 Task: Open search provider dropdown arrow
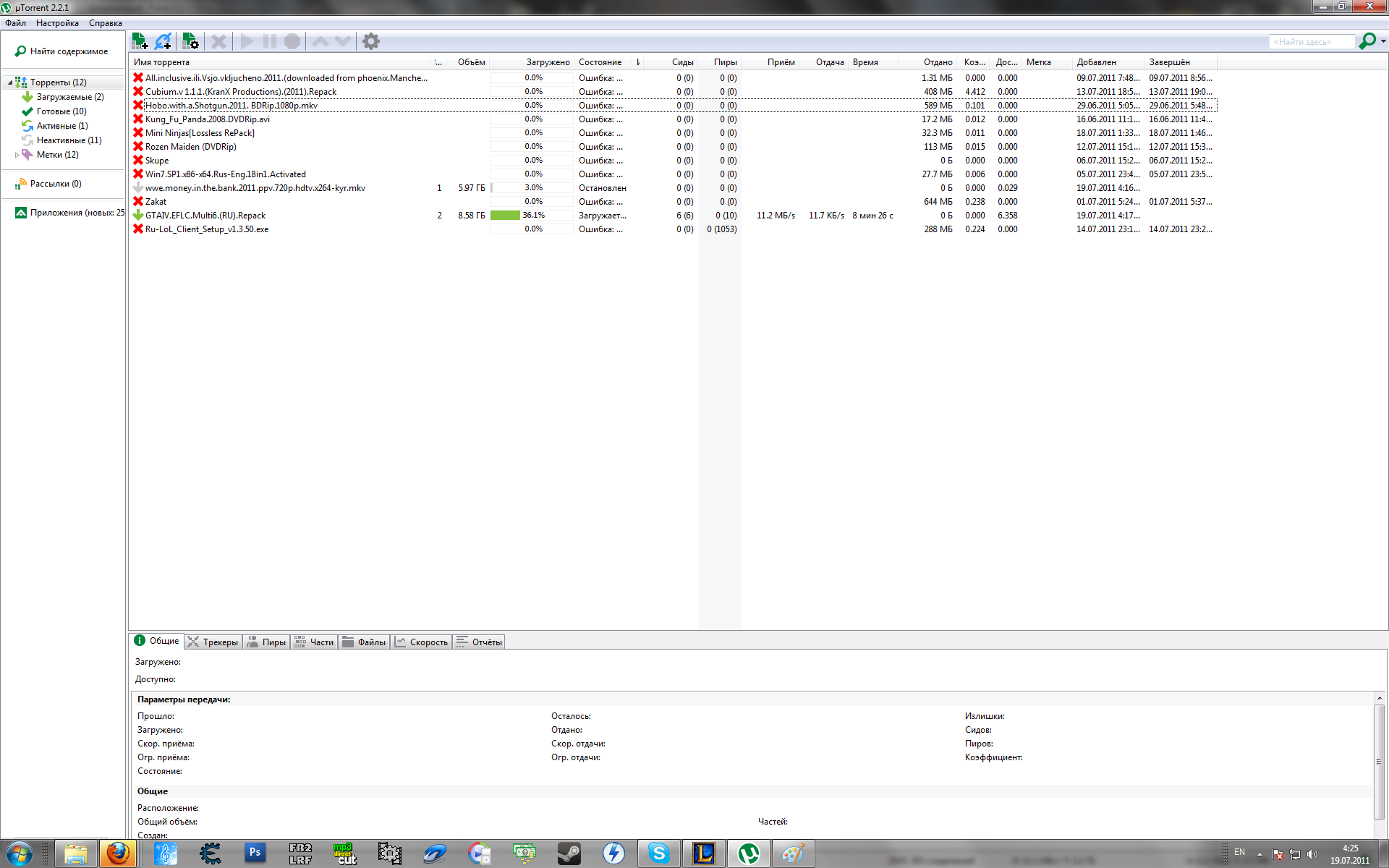(x=1383, y=41)
